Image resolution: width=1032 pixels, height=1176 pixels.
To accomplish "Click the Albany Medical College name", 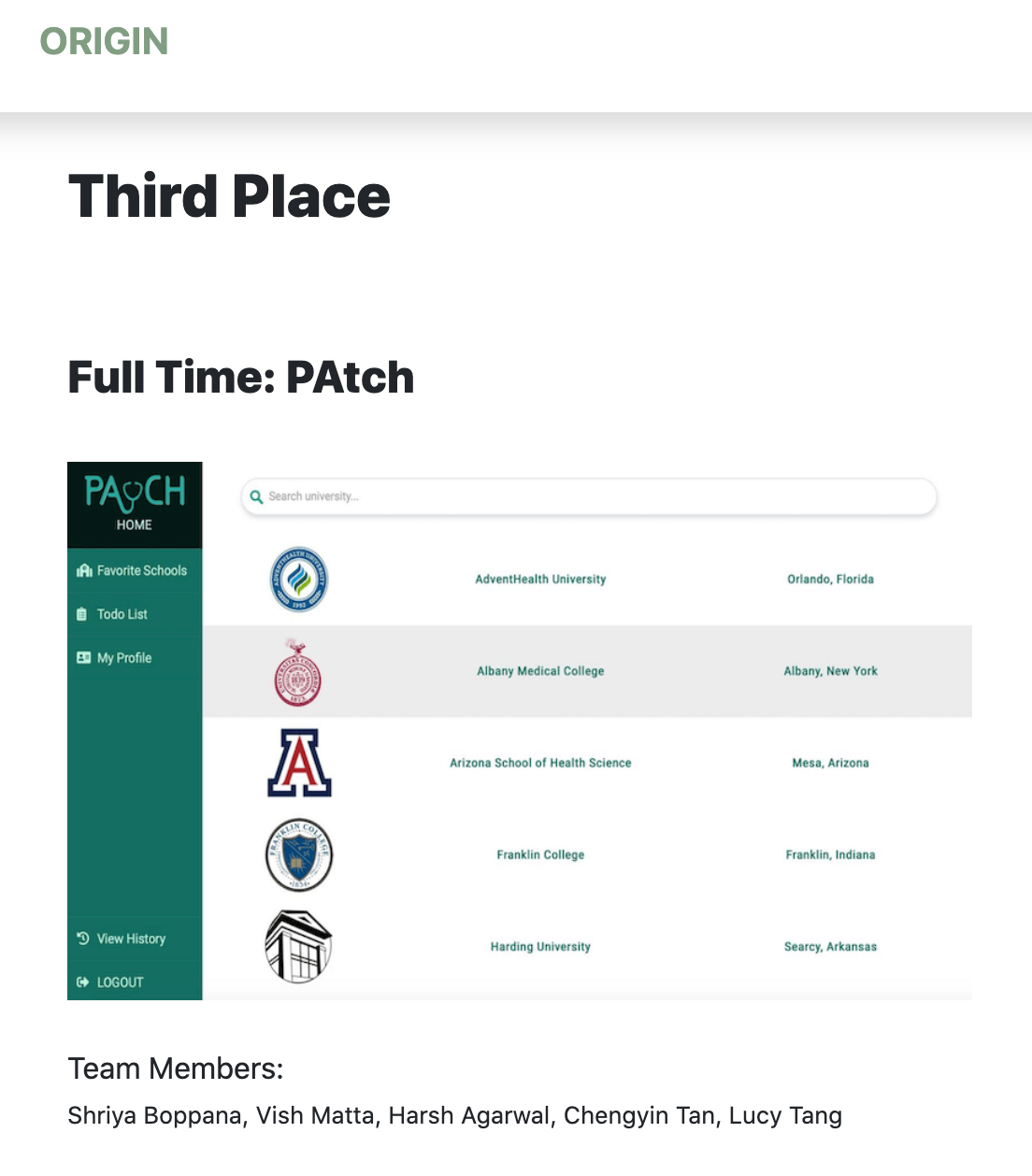I will point(540,671).
